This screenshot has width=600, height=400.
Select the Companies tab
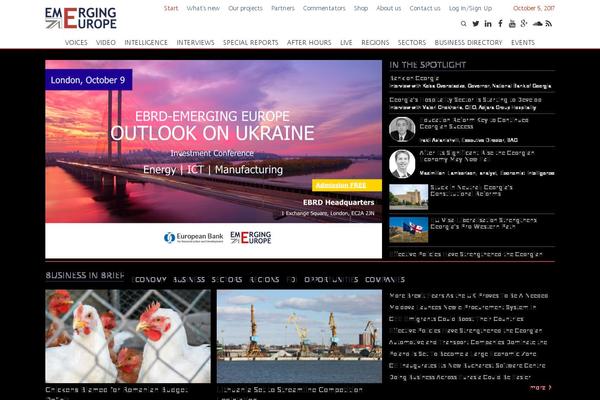pos(385,280)
